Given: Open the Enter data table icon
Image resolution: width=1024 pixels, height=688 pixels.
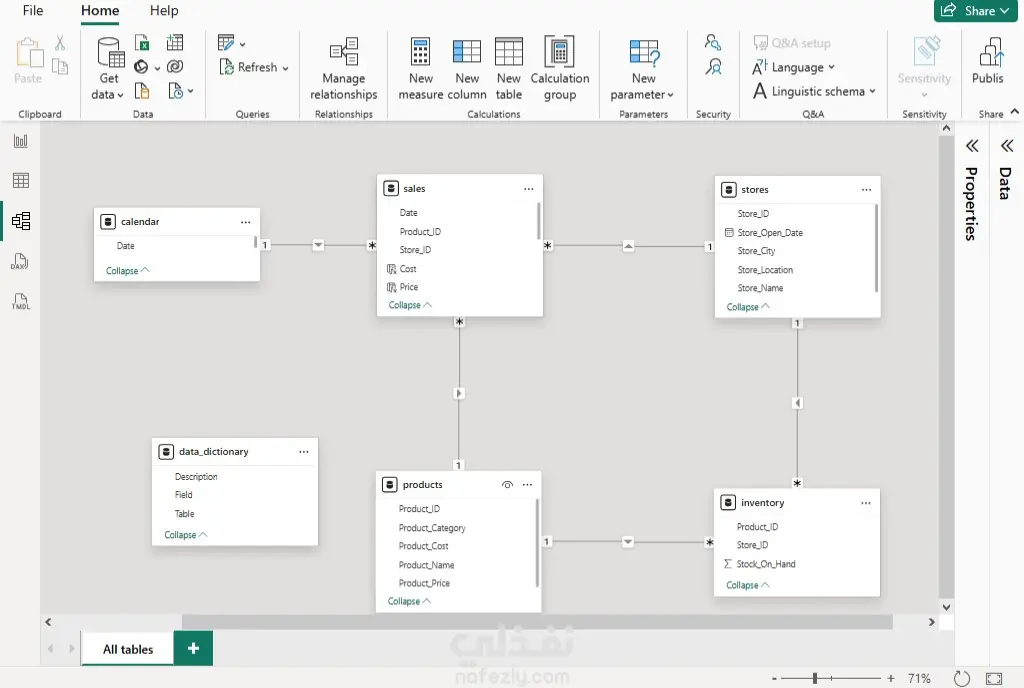Looking at the screenshot, I should click(x=175, y=42).
